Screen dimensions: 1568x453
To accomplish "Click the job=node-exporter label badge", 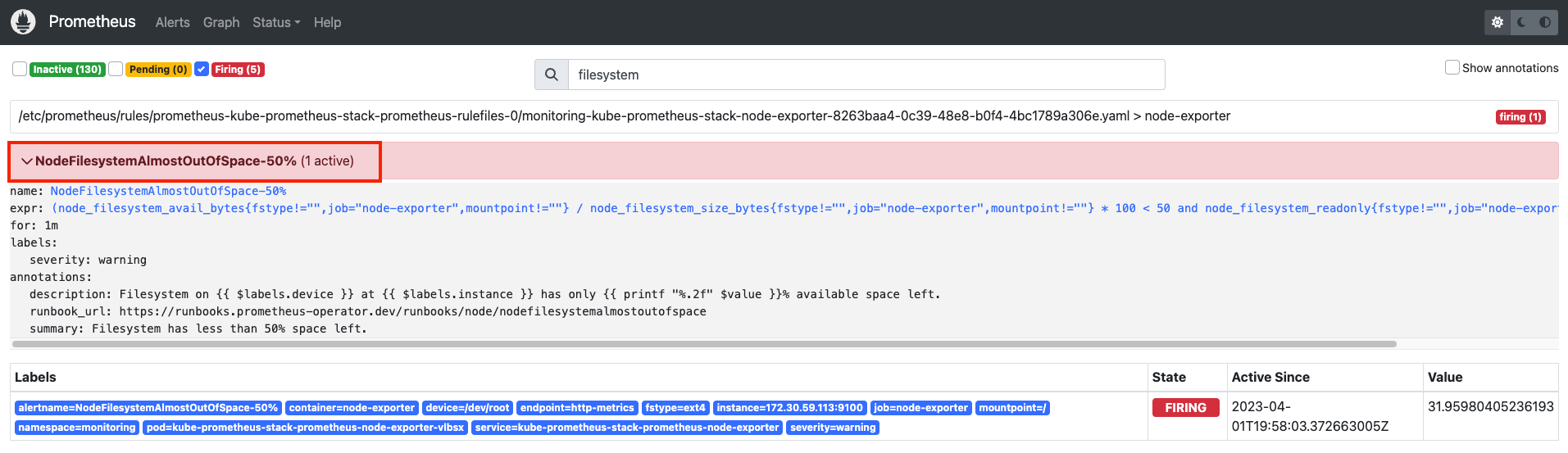I will coord(920,408).
